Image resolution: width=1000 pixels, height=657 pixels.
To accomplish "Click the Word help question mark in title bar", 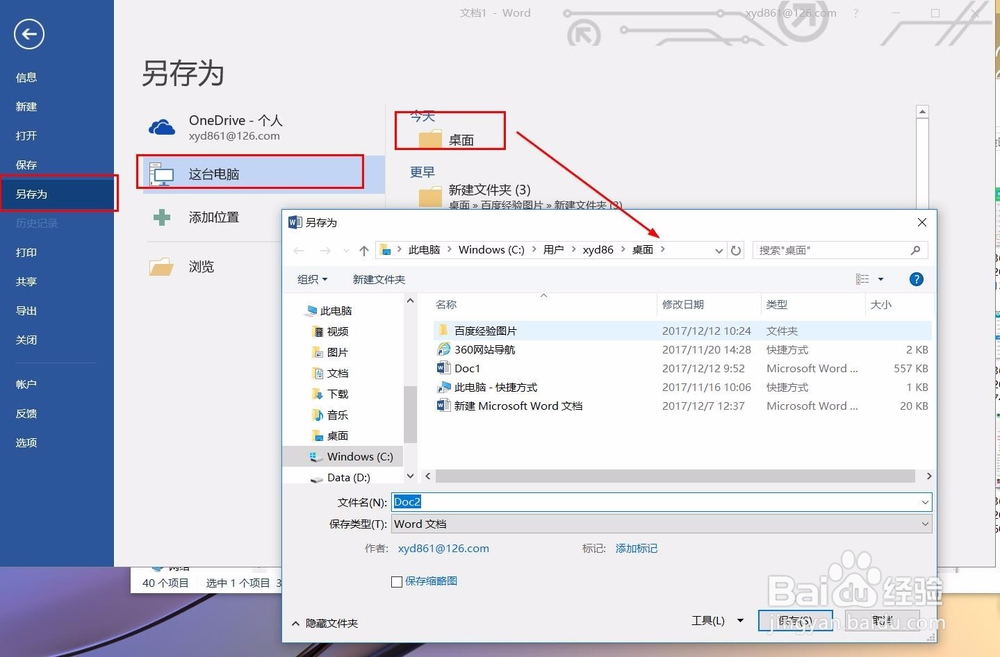I will pyautogui.click(x=855, y=13).
